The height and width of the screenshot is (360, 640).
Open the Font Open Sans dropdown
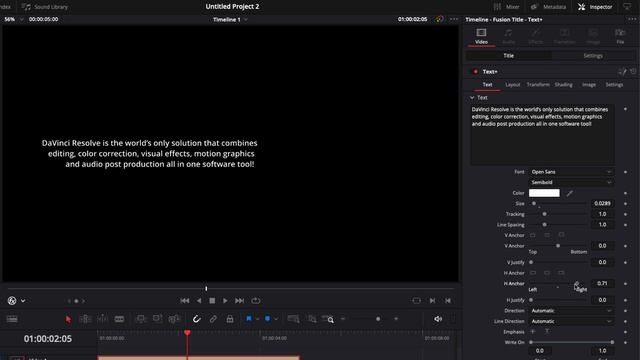click(x=571, y=172)
